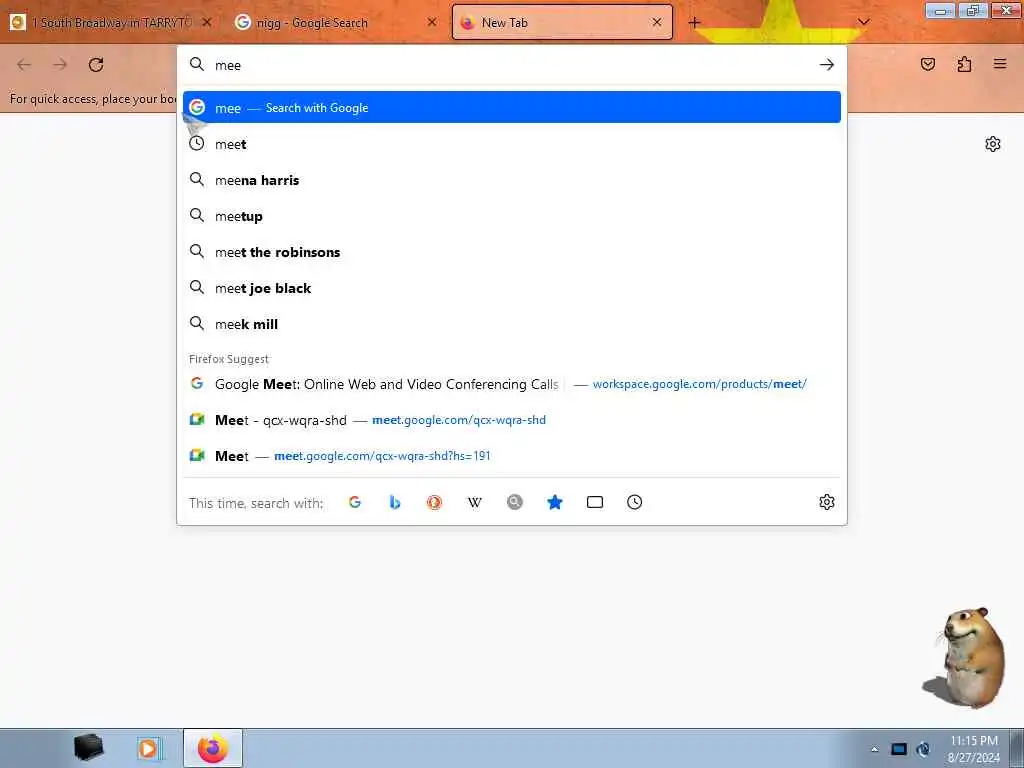Image resolution: width=1024 pixels, height=768 pixels.
Task: Search open Tabs using the rectangle icon
Action: pyautogui.click(x=595, y=502)
